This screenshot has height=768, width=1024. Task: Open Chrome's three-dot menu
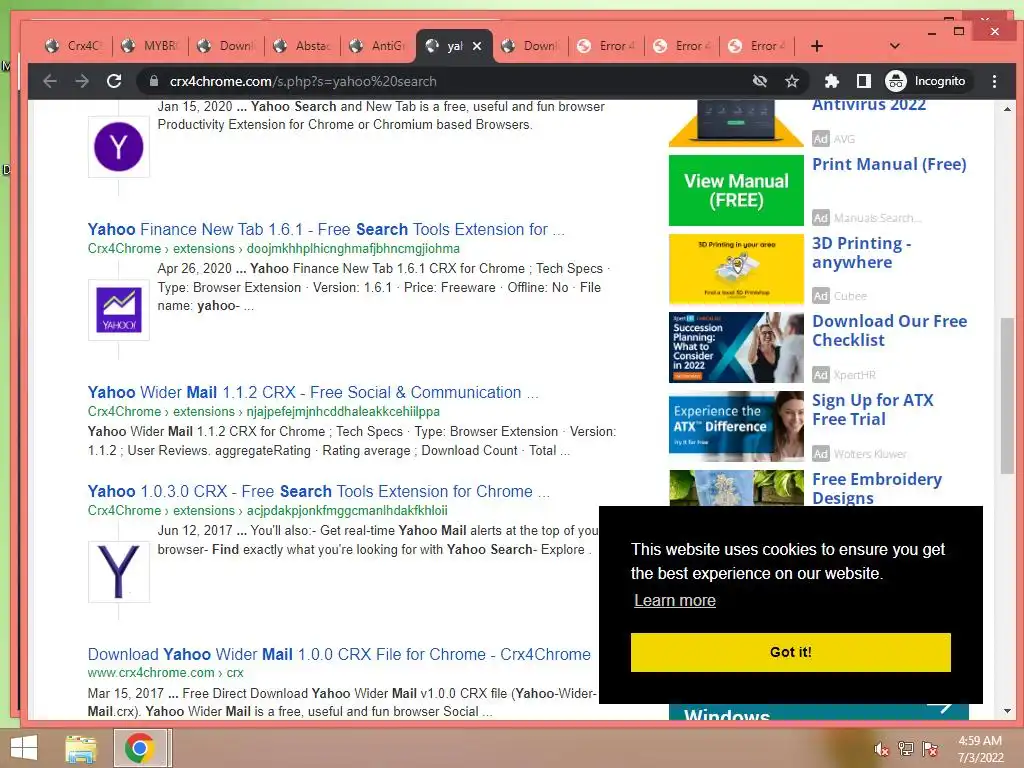point(994,81)
